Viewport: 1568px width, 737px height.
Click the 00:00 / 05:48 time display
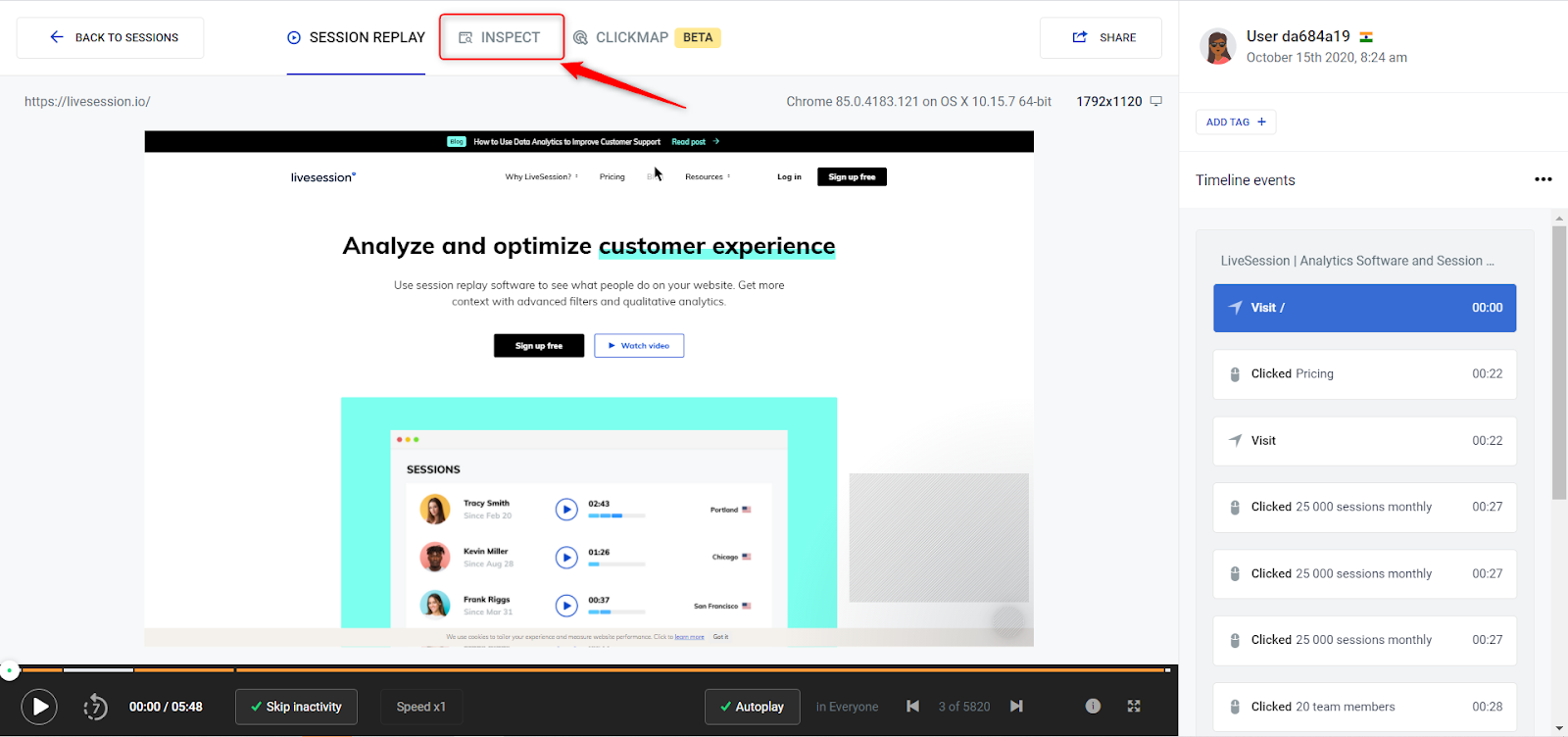(166, 707)
